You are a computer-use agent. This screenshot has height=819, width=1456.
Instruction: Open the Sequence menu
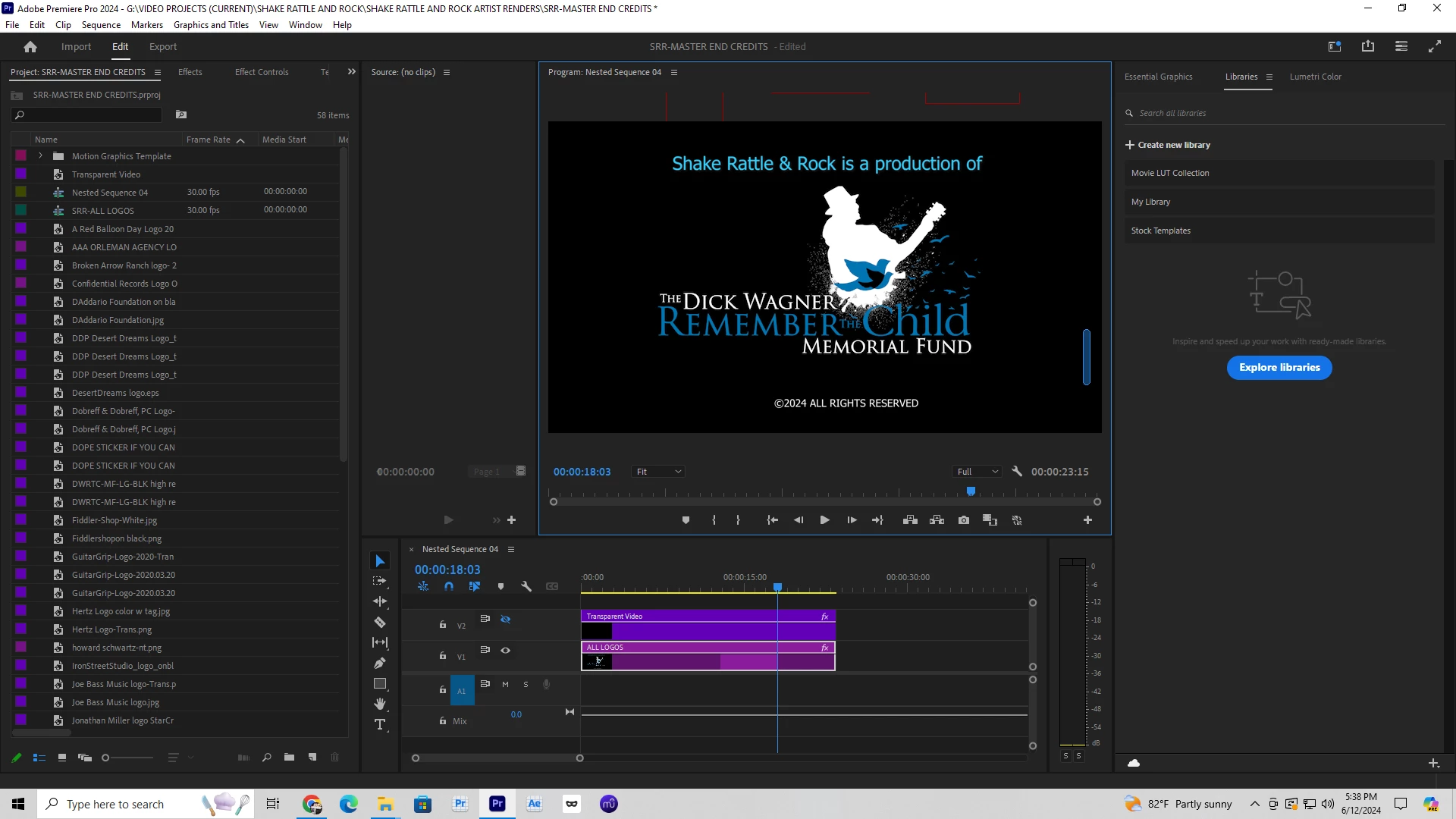click(101, 25)
